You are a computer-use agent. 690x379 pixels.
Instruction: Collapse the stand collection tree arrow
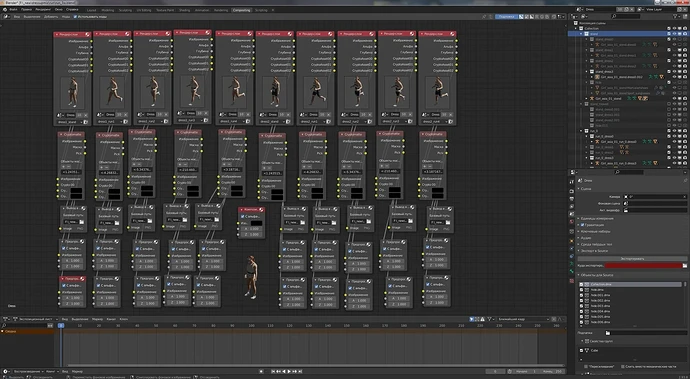coord(581,33)
